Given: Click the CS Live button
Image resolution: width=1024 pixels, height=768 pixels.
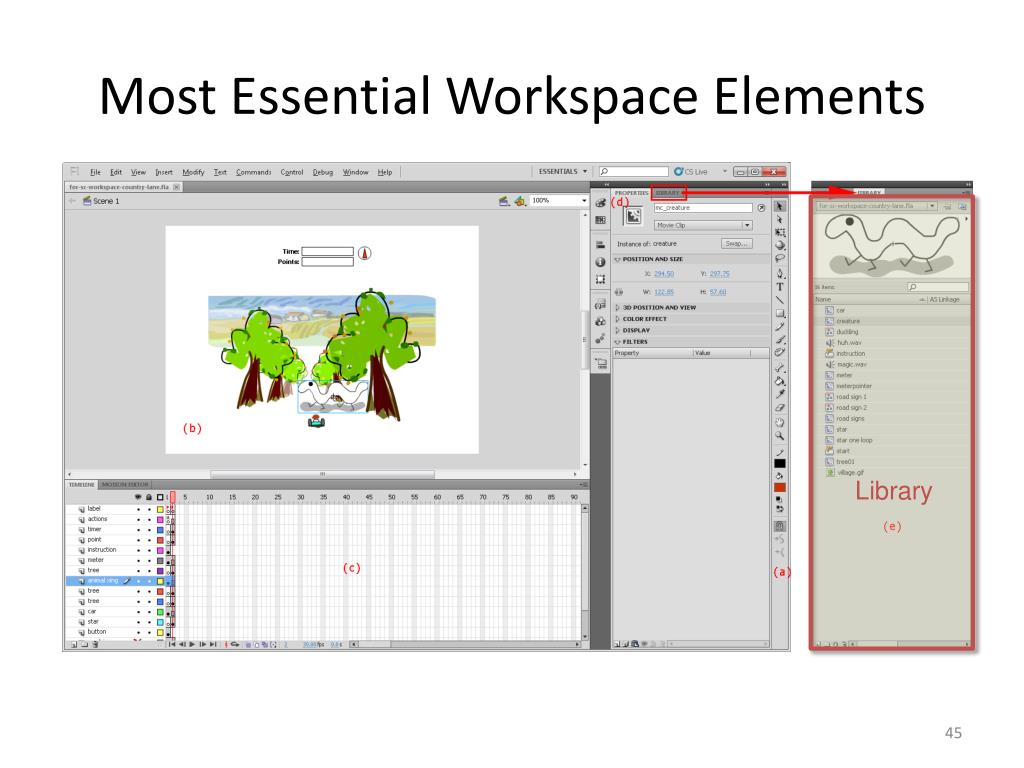Looking at the screenshot, I should tap(691, 172).
